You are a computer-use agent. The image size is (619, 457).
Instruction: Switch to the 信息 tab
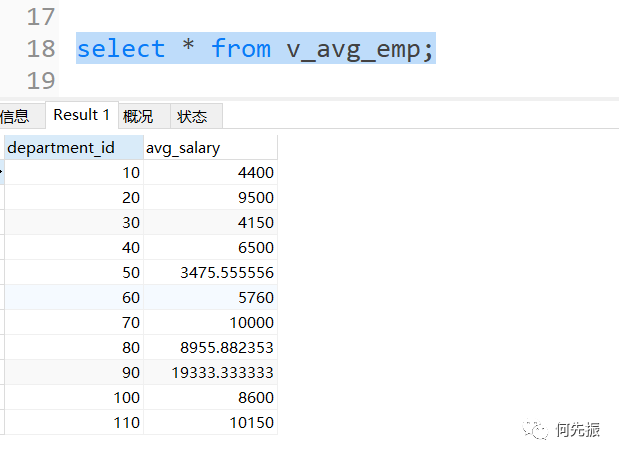(18, 116)
